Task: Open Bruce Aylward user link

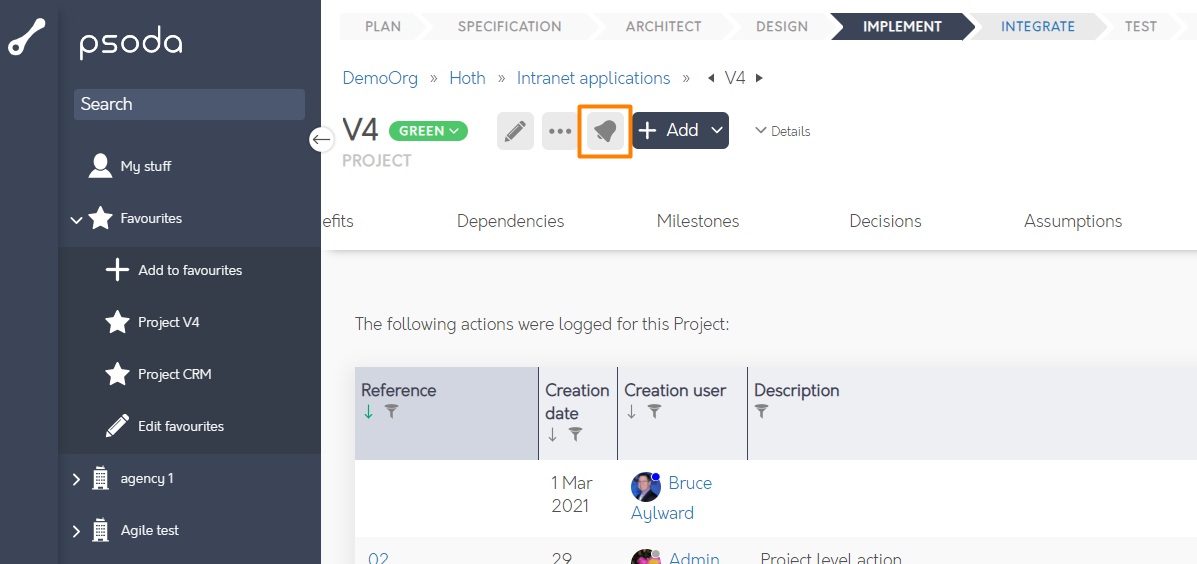Action: point(671,498)
